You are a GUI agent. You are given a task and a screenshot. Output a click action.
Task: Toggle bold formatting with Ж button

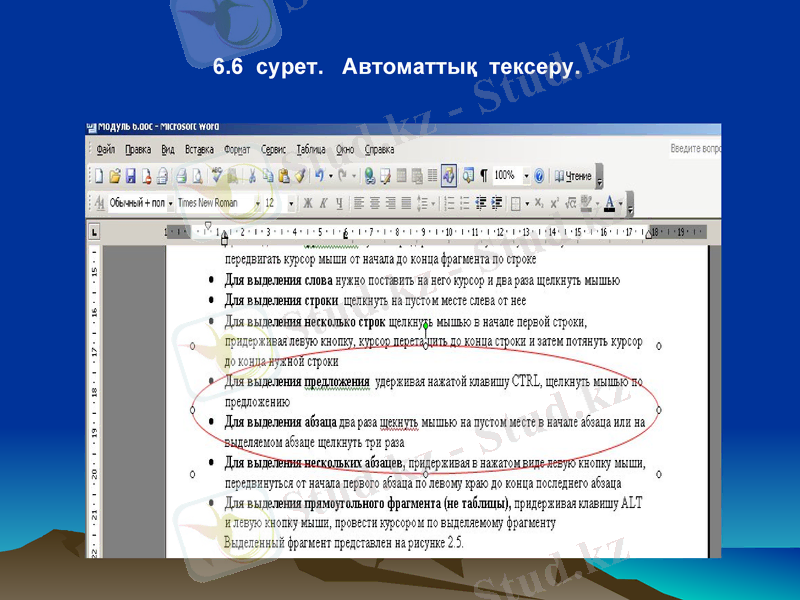(x=307, y=202)
